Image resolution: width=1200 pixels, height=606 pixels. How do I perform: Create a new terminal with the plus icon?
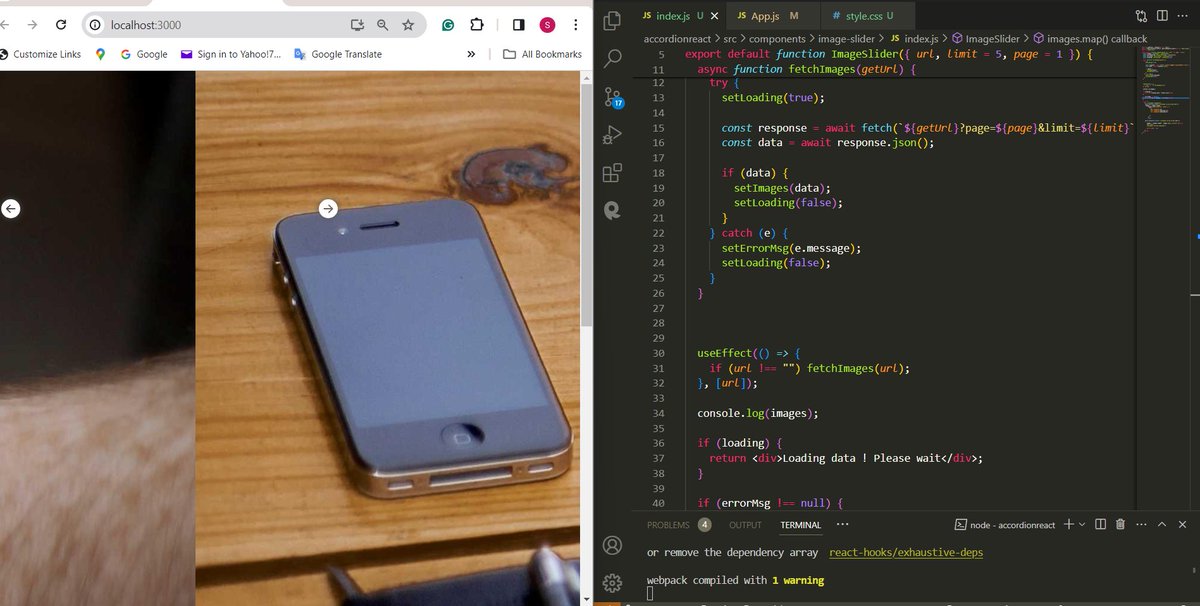(x=1068, y=523)
